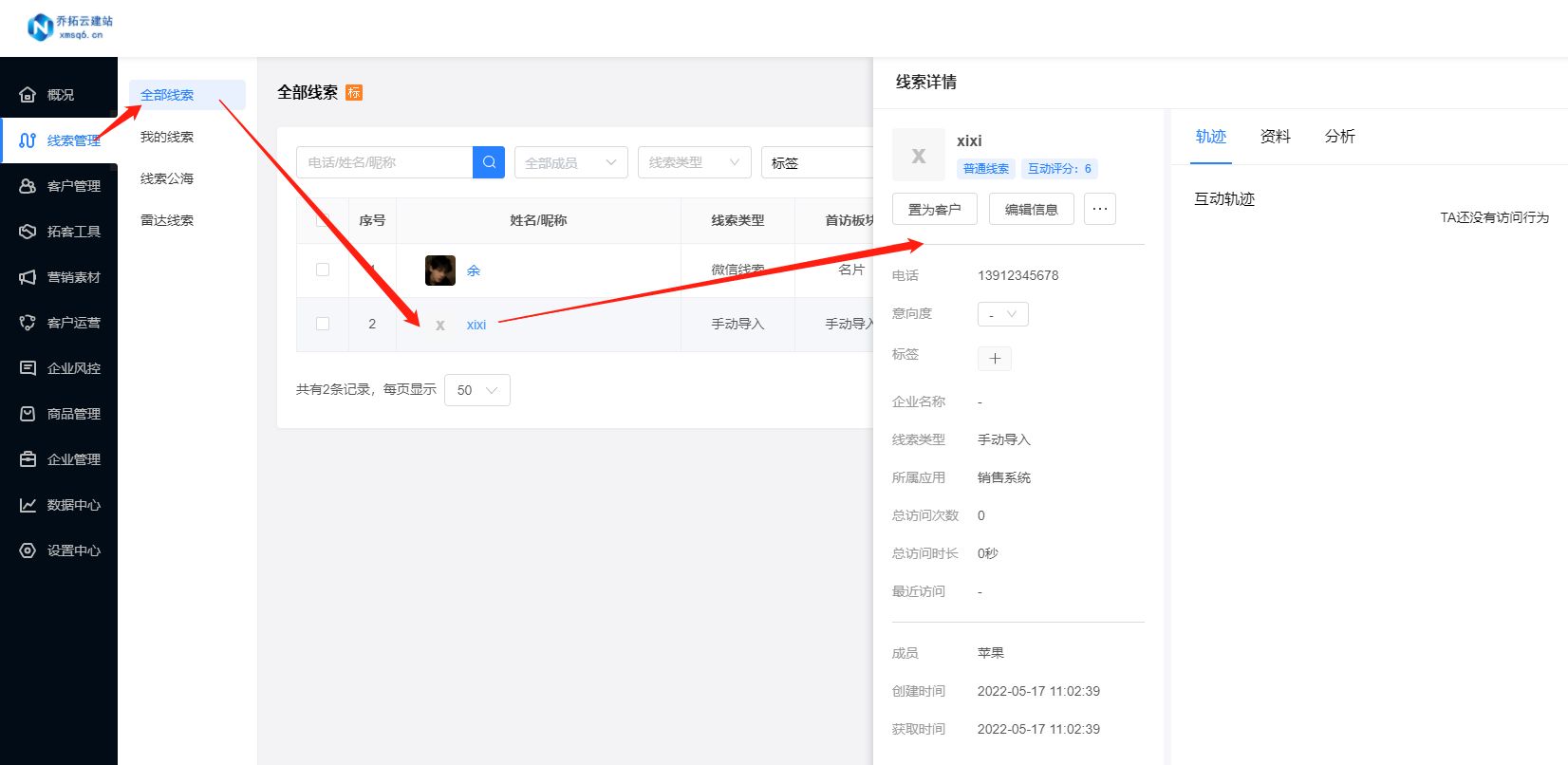Open 商品管理 sidebar icon
Screen dimensions: 1568x765
pyautogui.click(x=28, y=414)
